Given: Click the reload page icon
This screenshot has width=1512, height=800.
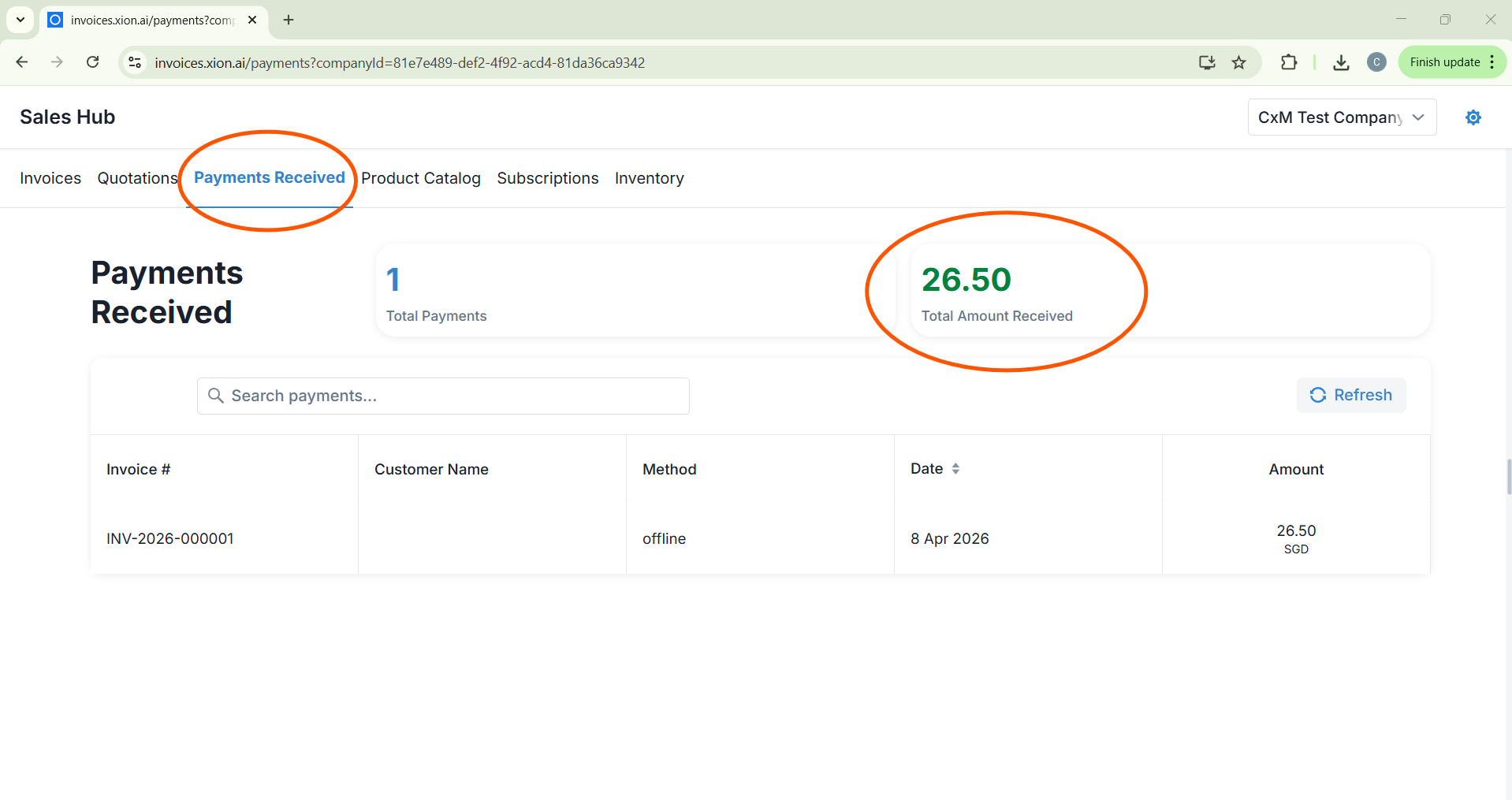Looking at the screenshot, I should [x=93, y=62].
